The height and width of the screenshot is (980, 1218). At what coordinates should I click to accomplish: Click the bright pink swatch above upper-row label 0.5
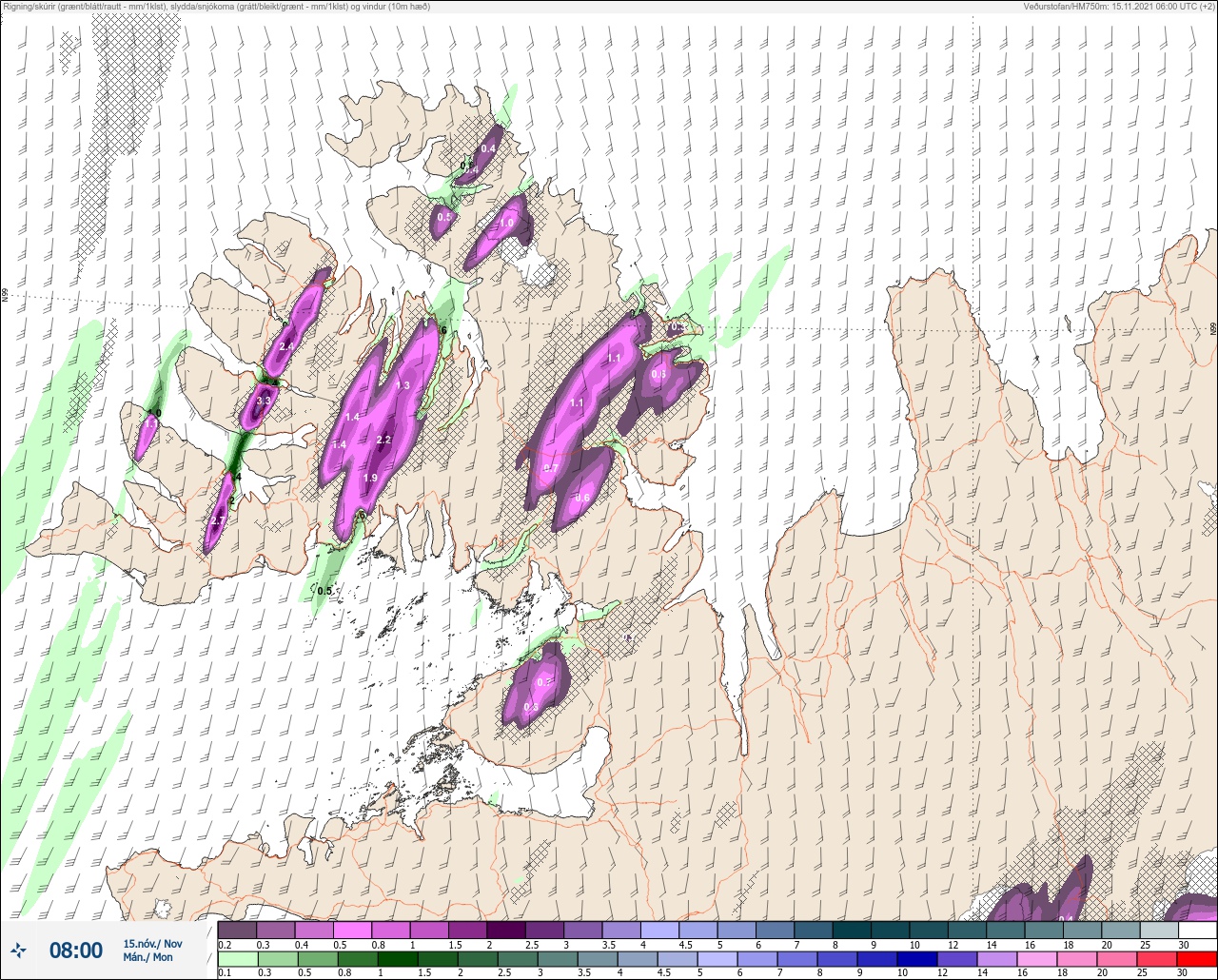352,930
